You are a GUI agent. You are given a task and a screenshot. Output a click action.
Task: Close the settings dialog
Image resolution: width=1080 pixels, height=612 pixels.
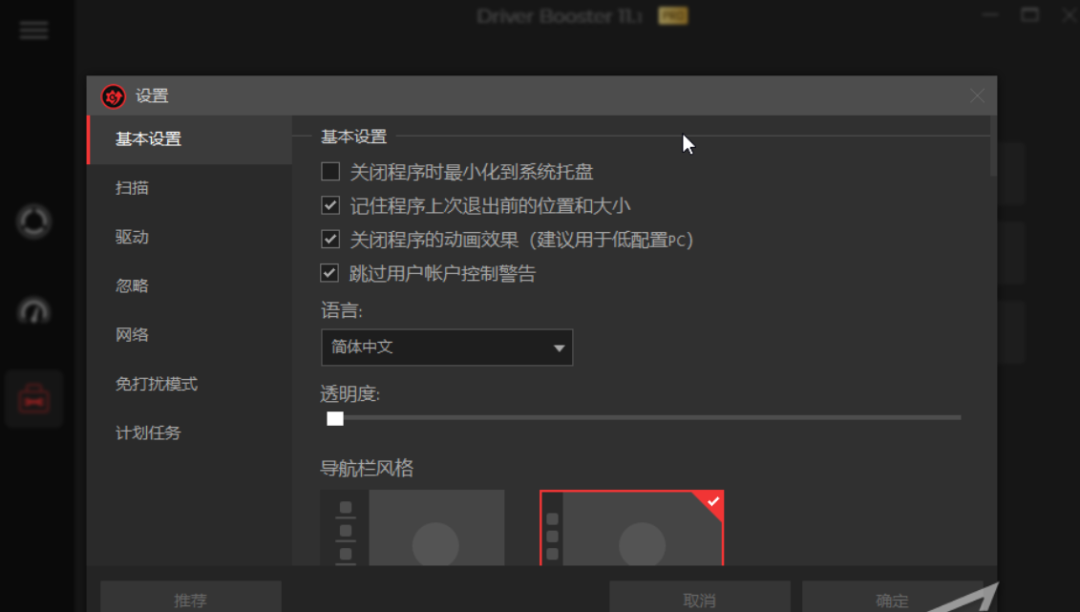[x=977, y=96]
